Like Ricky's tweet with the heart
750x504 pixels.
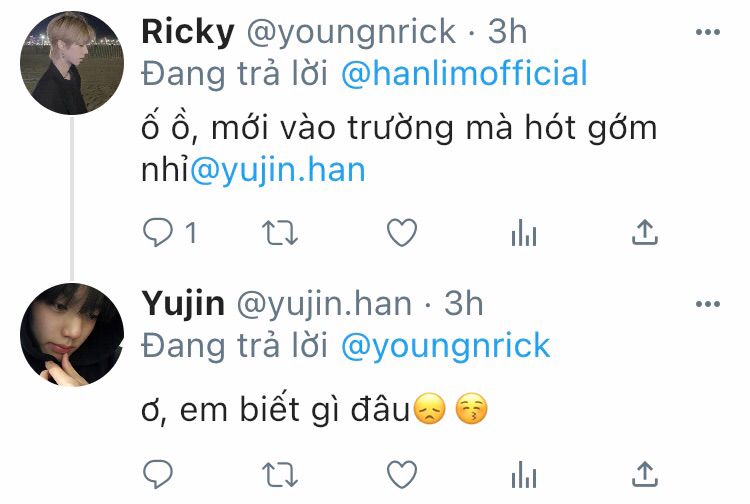click(x=402, y=232)
